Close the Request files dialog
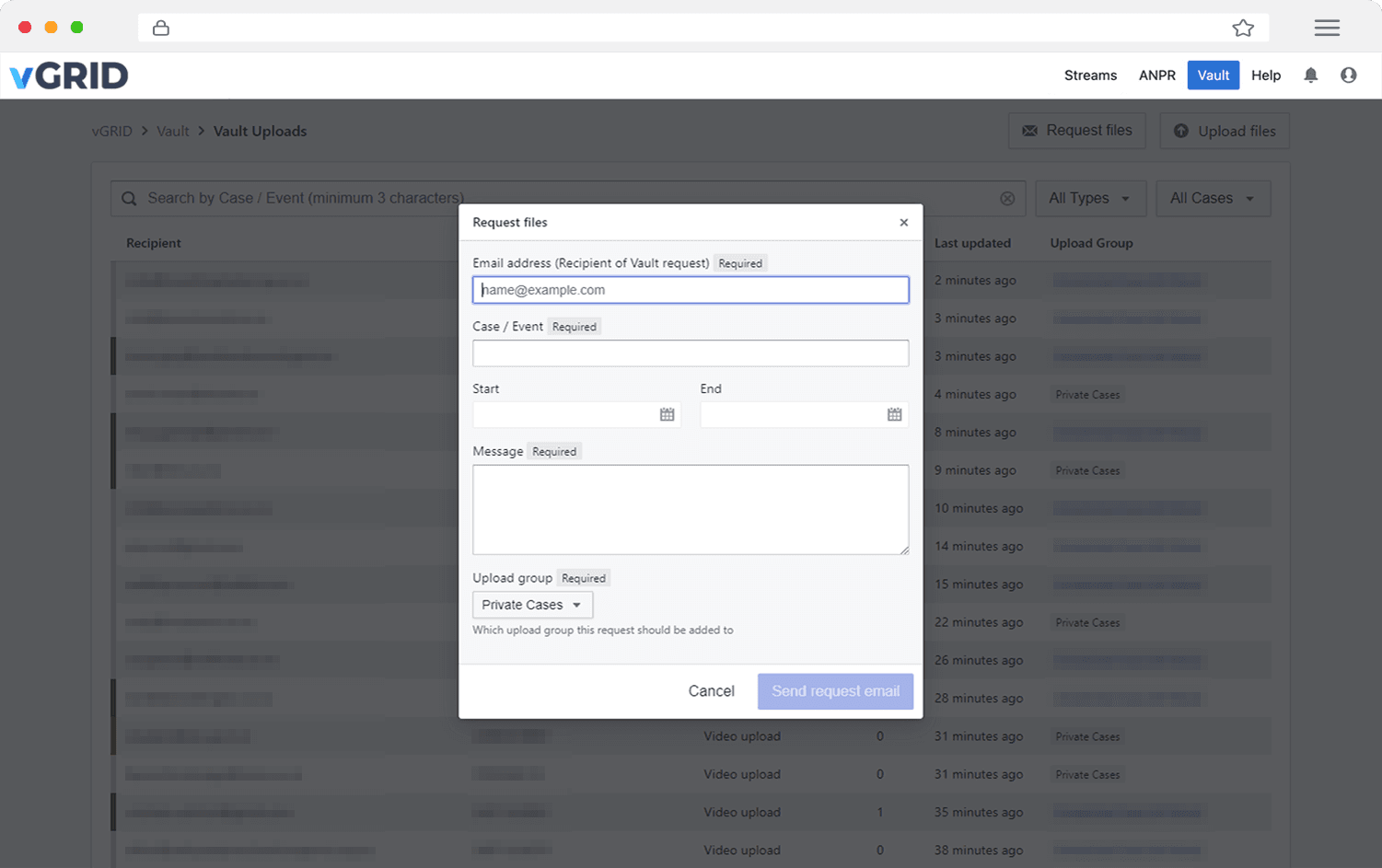This screenshot has width=1382, height=868. (x=903, y=223)
